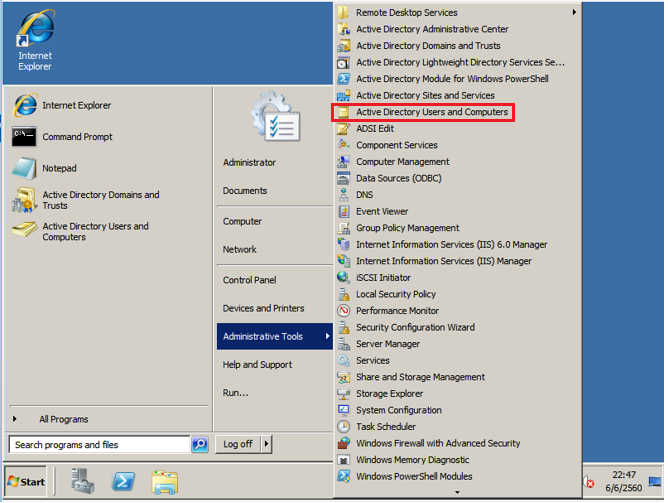Click the ADSI Edit icon
This screenshot has height=503, width=668.
pos(343,129)
